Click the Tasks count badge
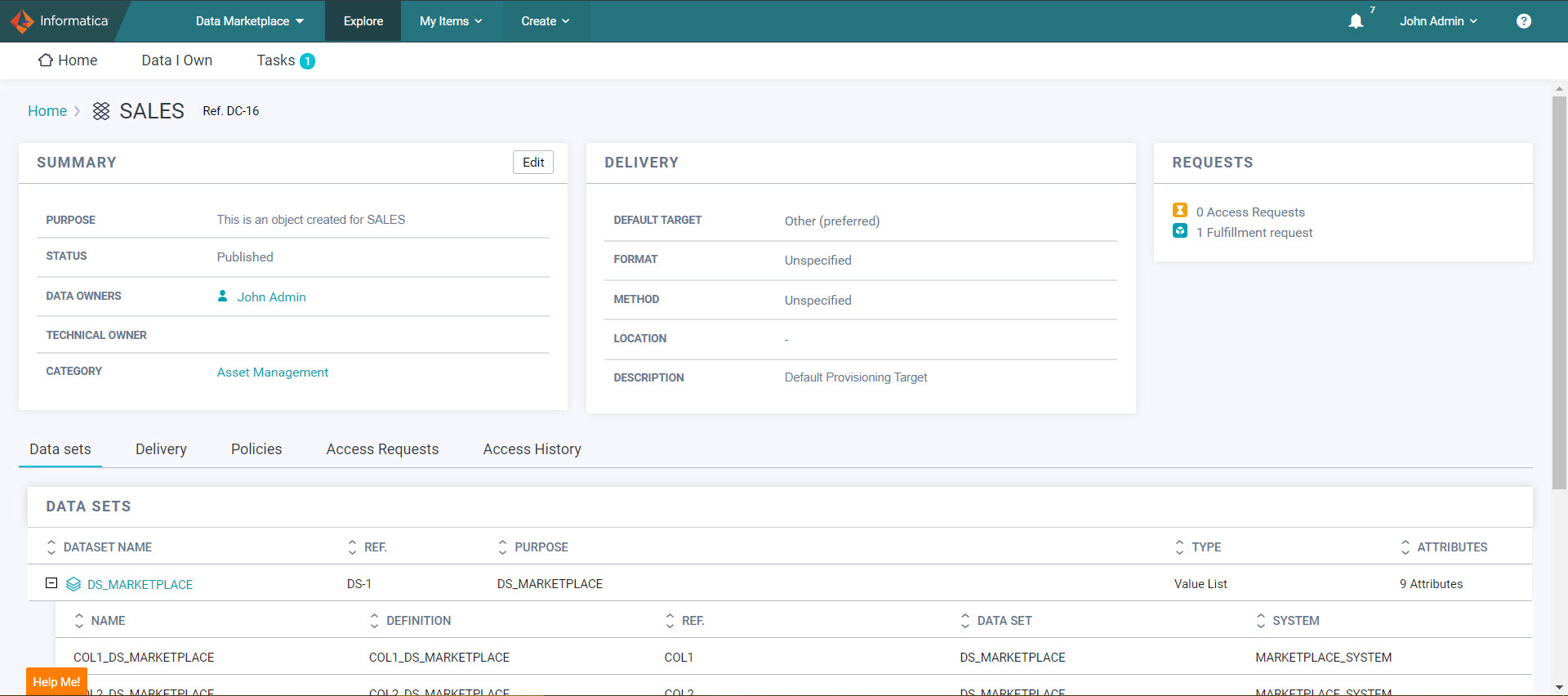 pos(307,61)
